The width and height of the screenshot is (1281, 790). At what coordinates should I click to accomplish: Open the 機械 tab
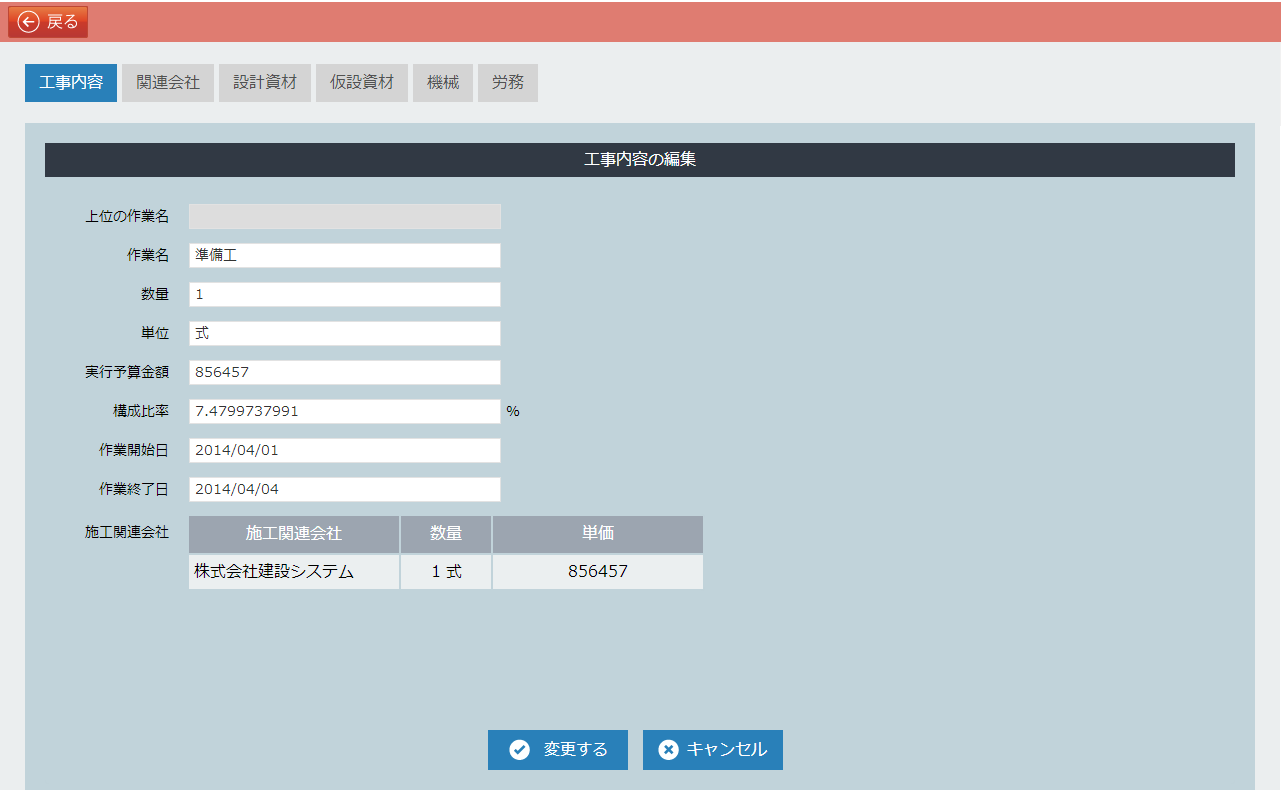tap(443, 83)
